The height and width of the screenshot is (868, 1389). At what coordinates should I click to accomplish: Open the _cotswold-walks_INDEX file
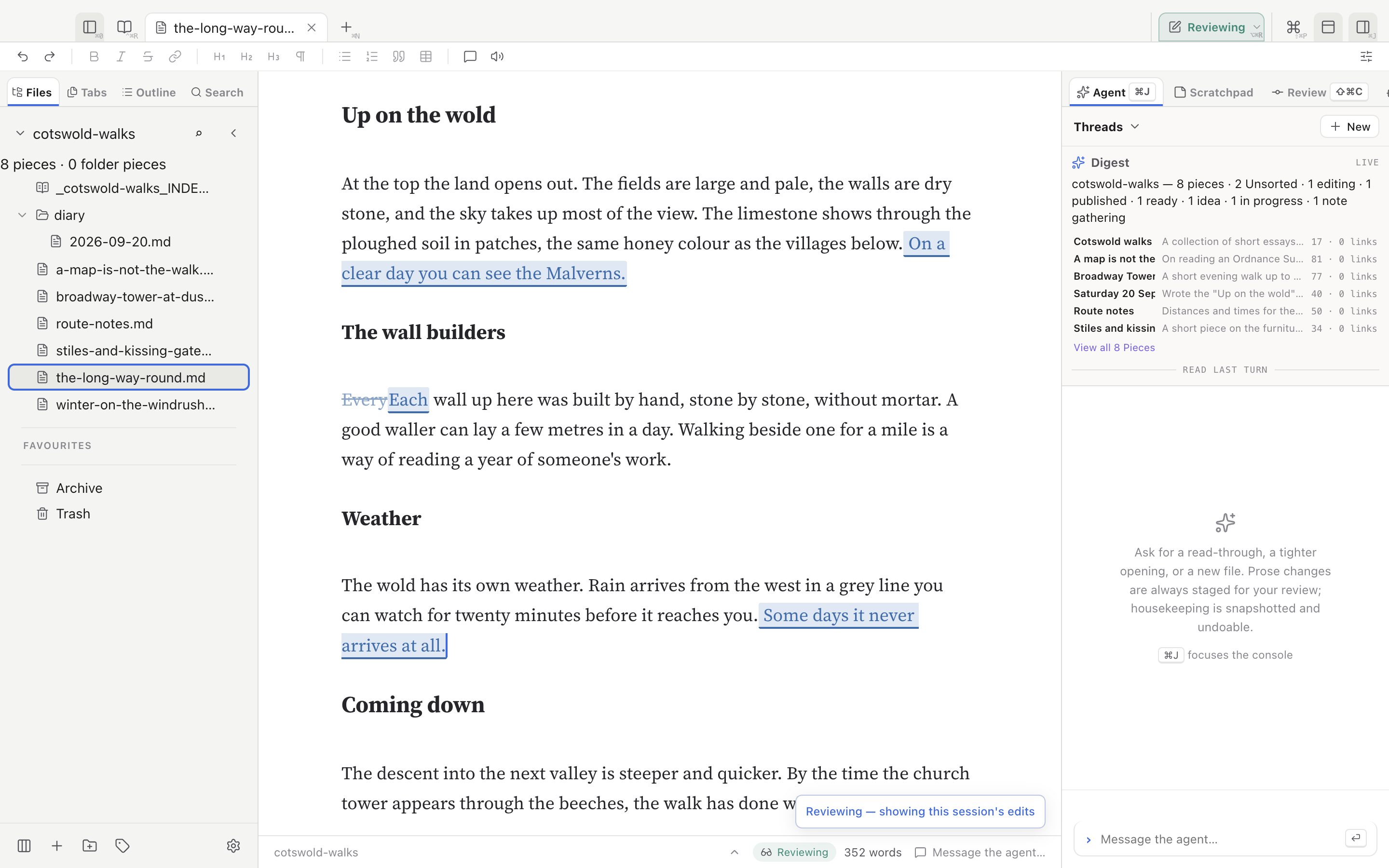point(129,188)
